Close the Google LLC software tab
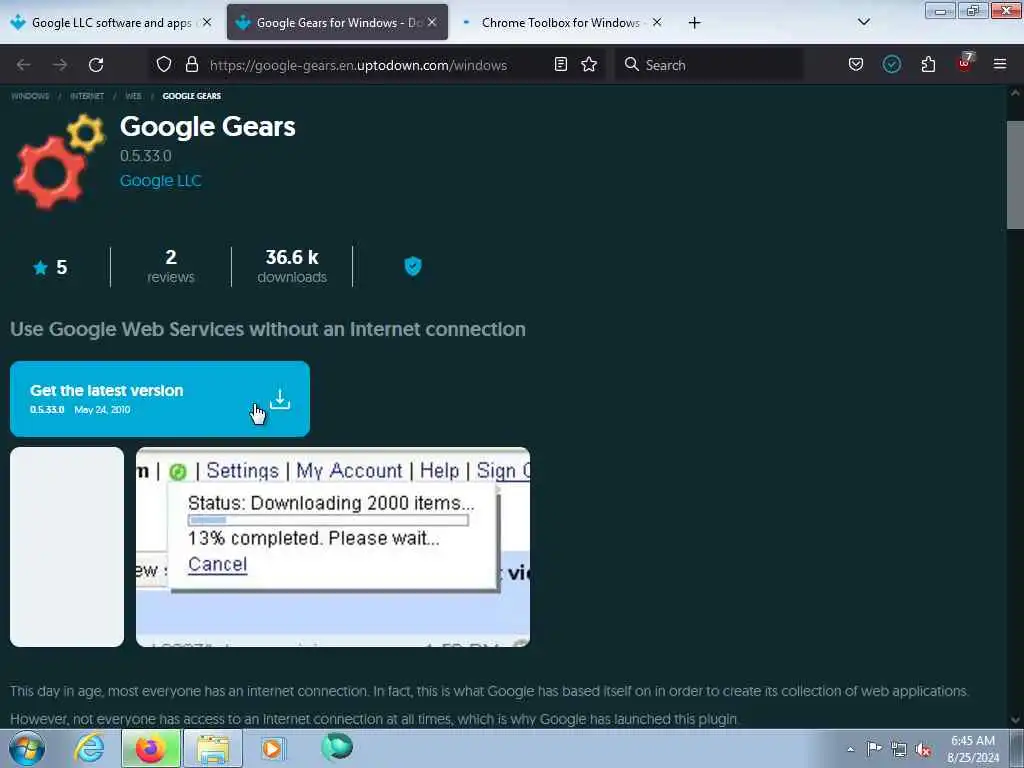 (x=207, y=23)
